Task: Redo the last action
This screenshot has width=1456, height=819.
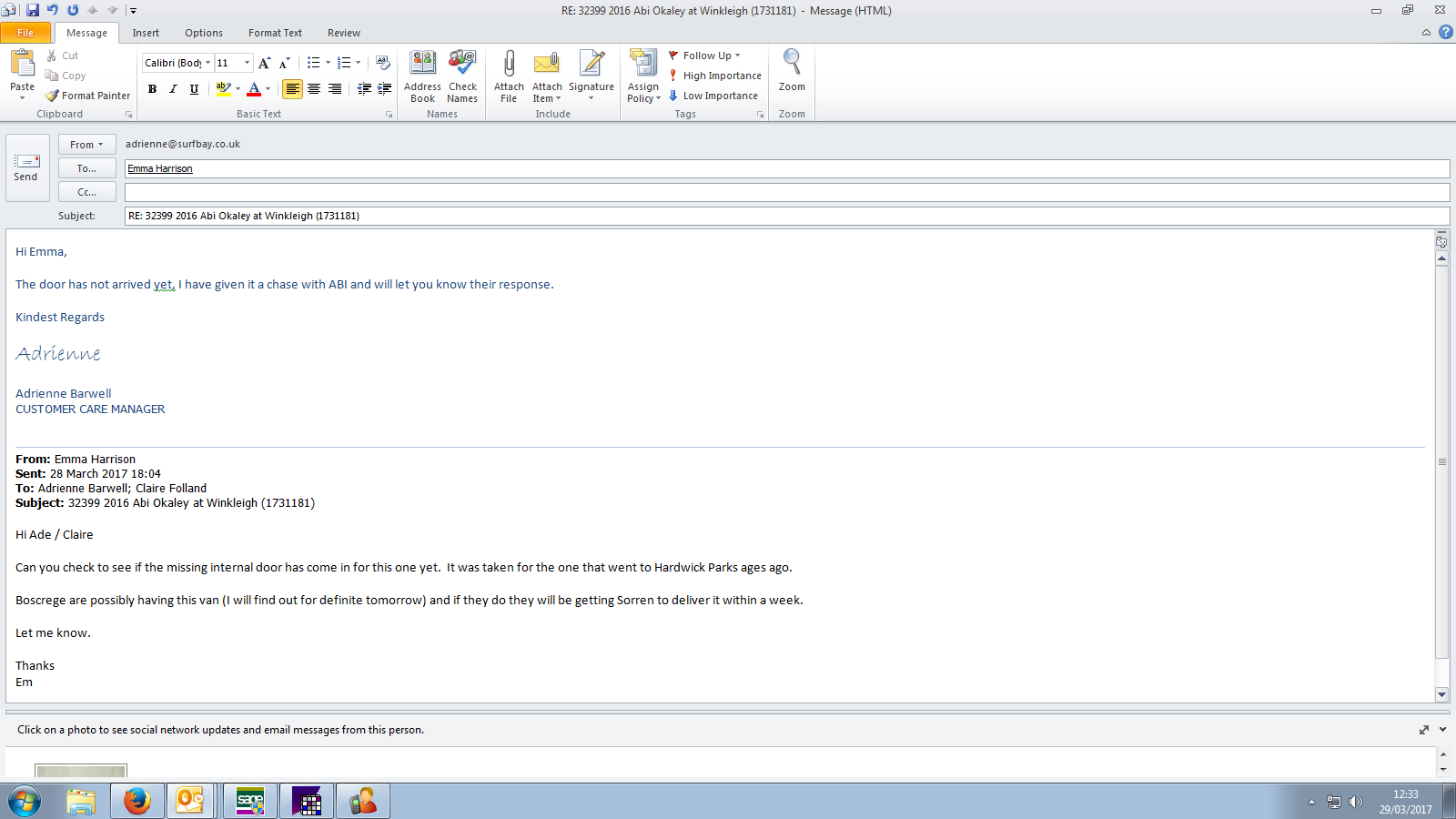Action: point(73,10)
